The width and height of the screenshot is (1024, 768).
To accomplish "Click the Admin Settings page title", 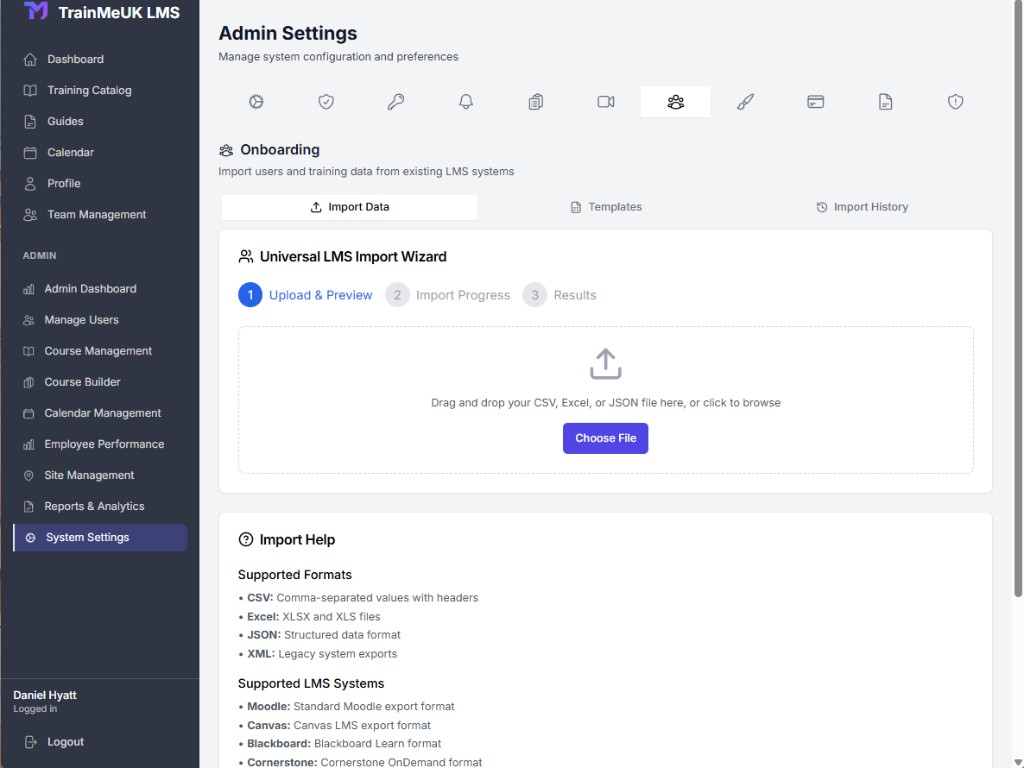I will 287,33.
